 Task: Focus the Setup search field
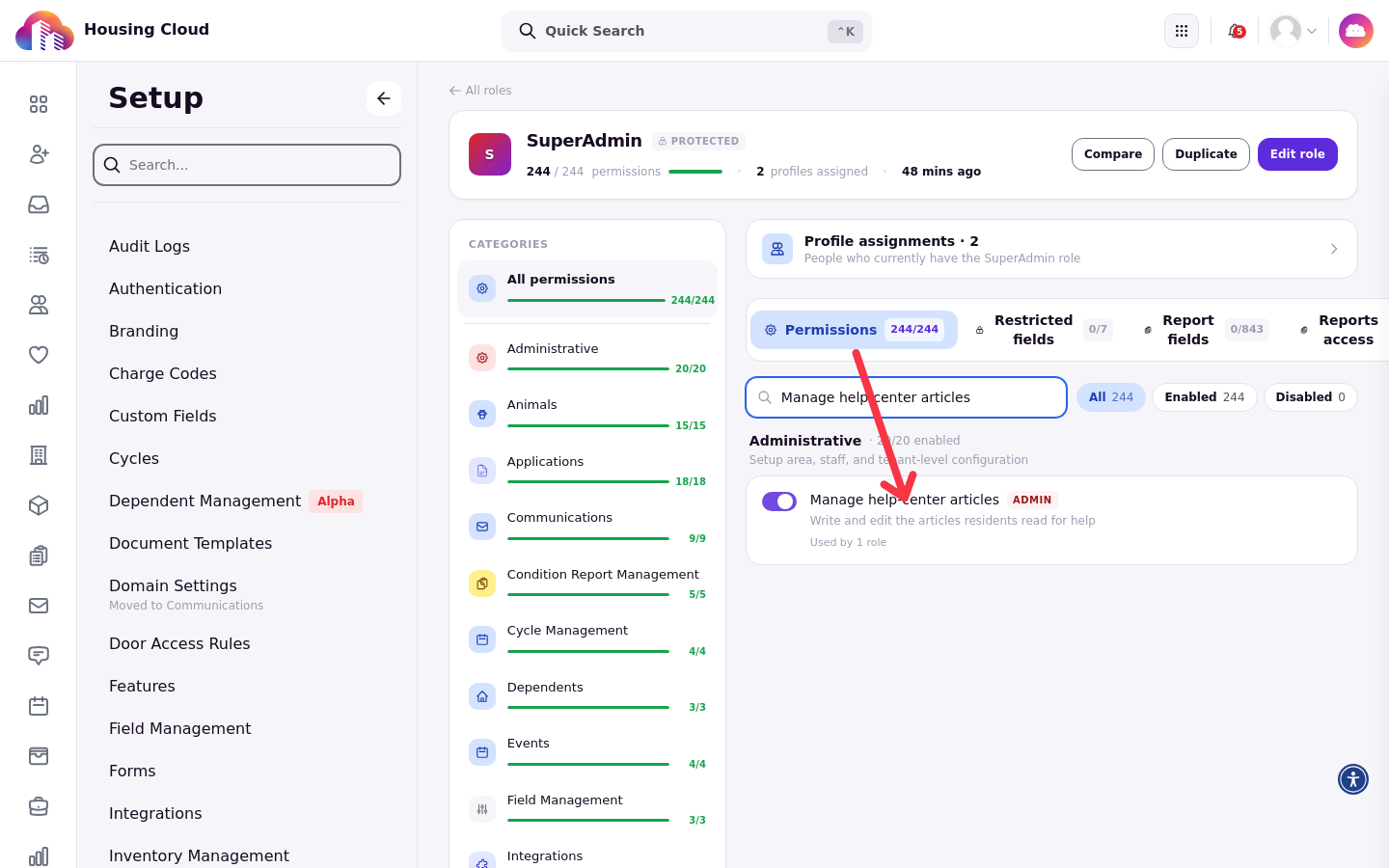247,165
